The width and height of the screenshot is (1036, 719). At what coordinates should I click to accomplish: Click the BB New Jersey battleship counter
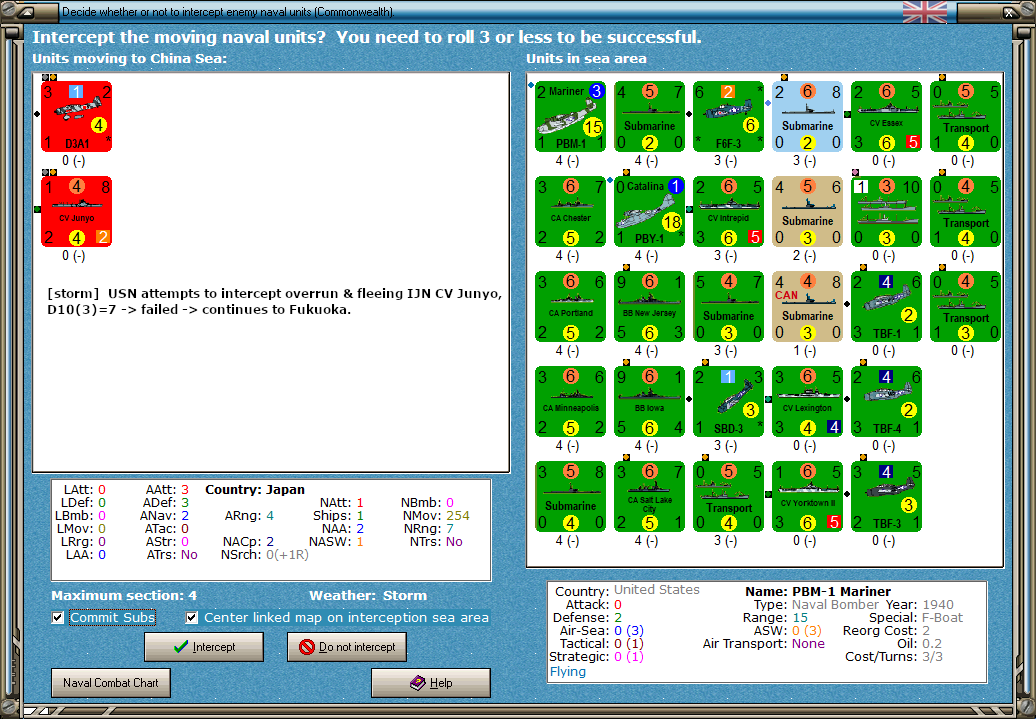tap(649, 307)
